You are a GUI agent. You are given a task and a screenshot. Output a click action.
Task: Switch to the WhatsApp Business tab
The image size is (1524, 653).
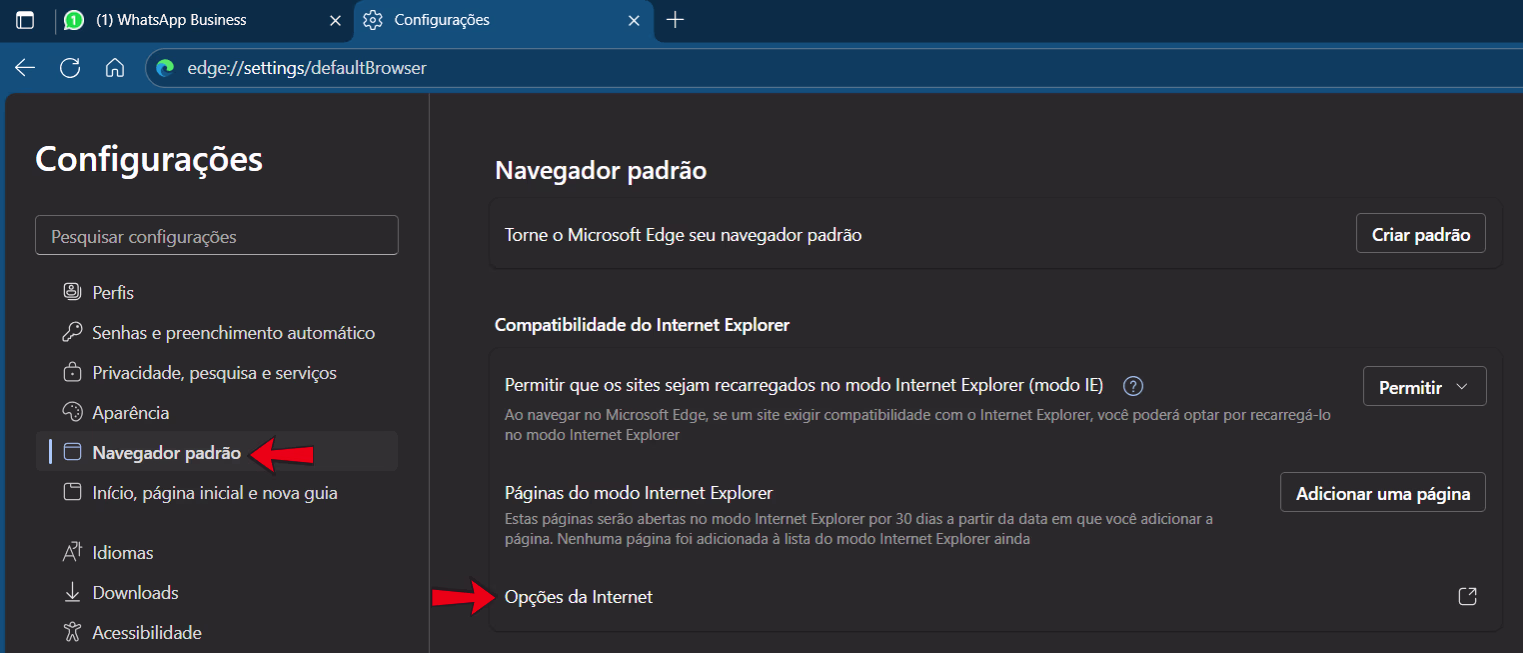click(203, 20)
